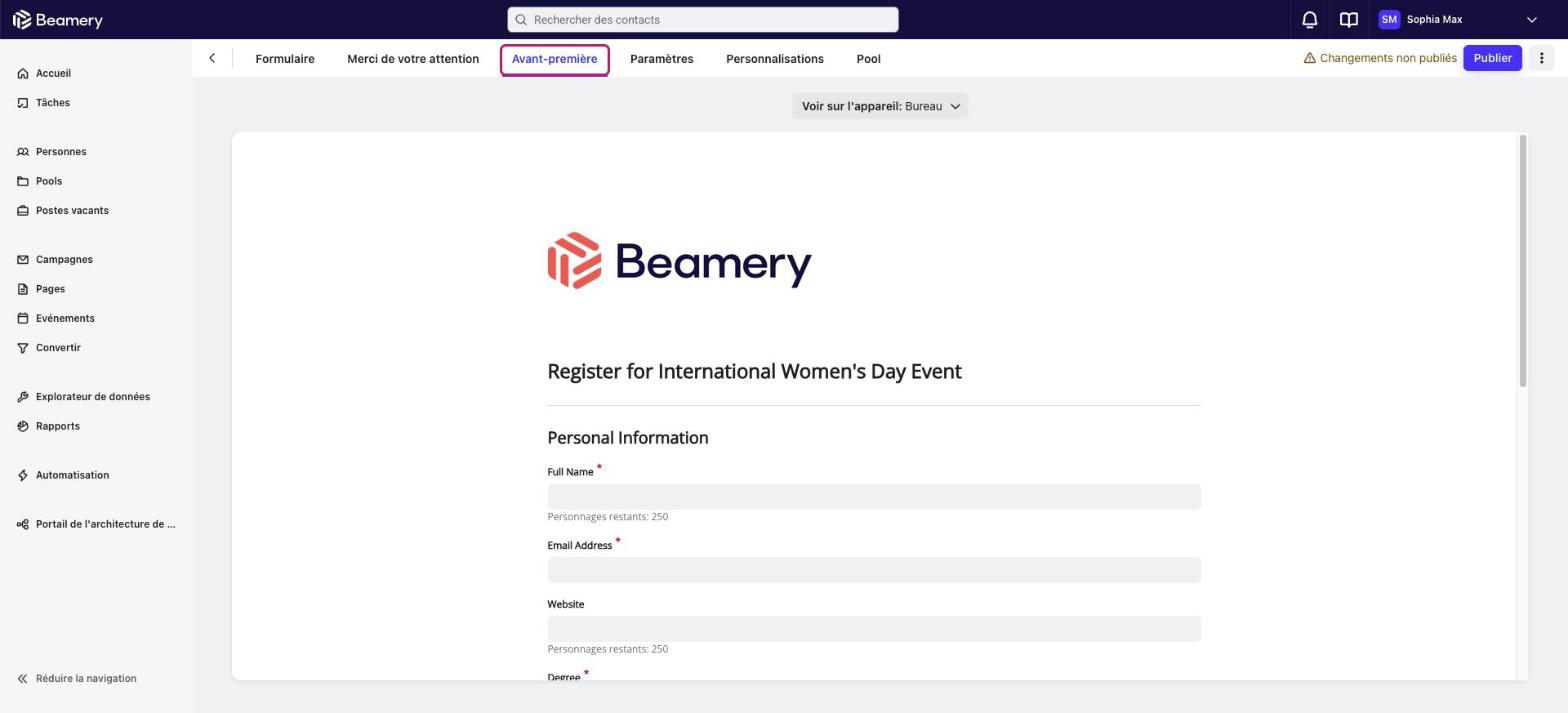Go to the Paramètres tab
The width and height of the screenshot is (1568, 713).
pos(662,59)
